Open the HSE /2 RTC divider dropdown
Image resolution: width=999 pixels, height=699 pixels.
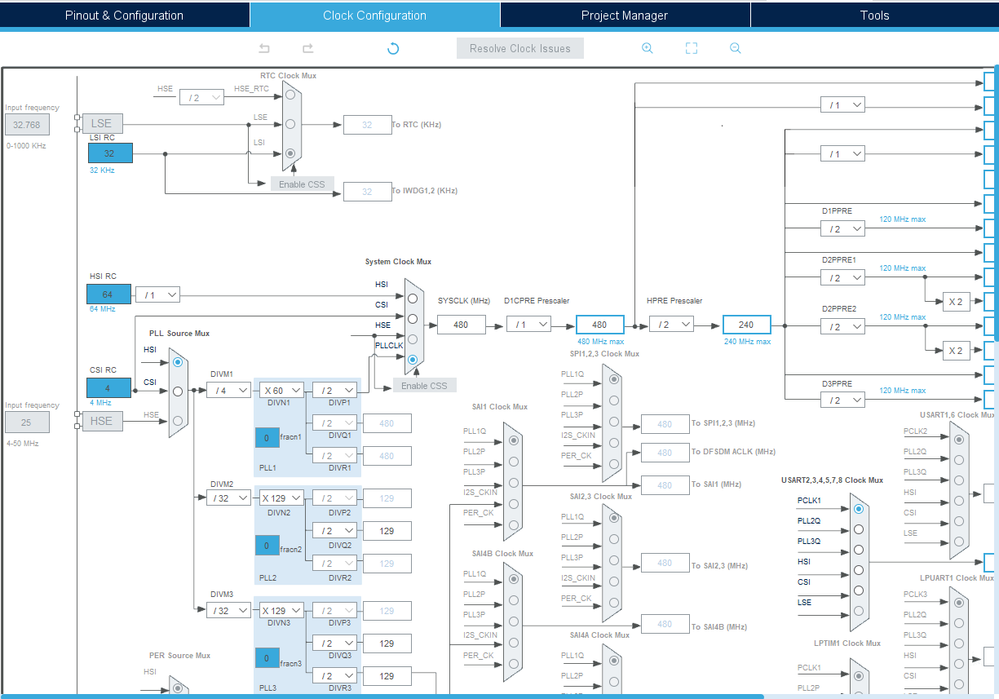point(201,97)
